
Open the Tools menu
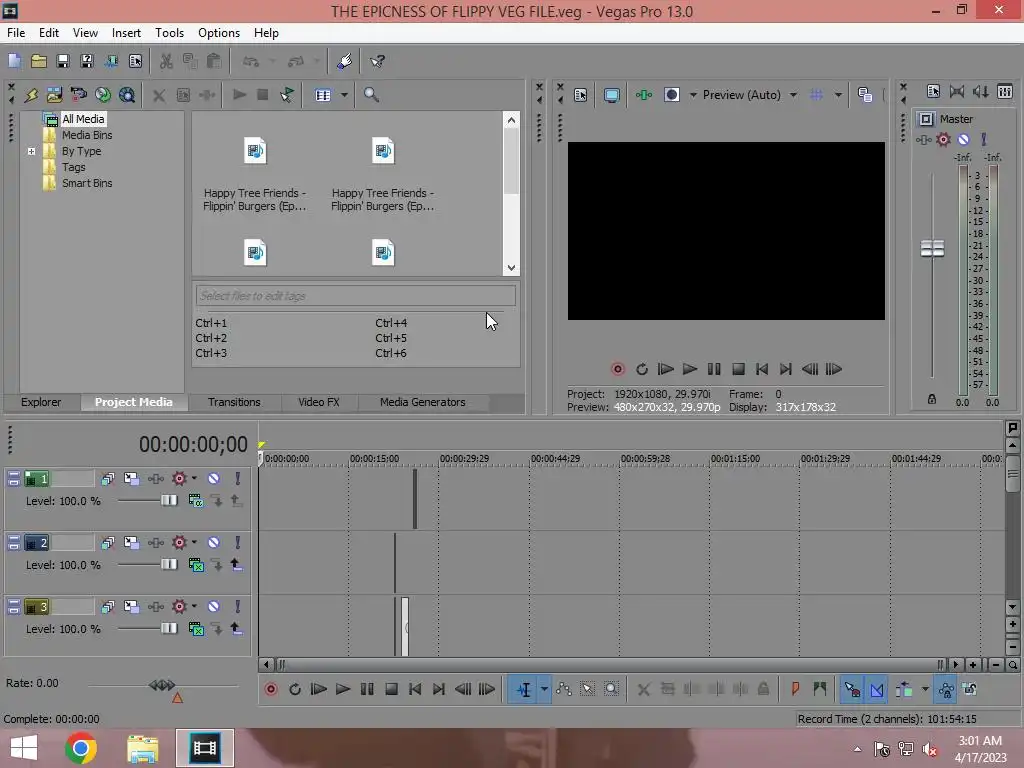[169, 33]
